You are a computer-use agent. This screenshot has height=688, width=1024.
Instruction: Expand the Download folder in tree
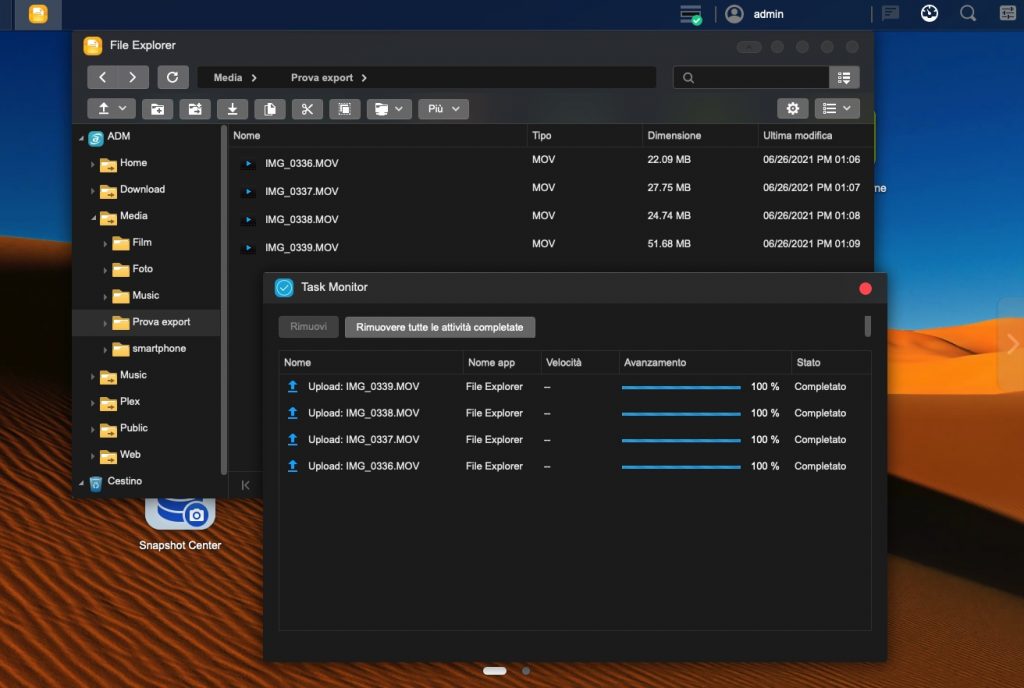(93, 190)
